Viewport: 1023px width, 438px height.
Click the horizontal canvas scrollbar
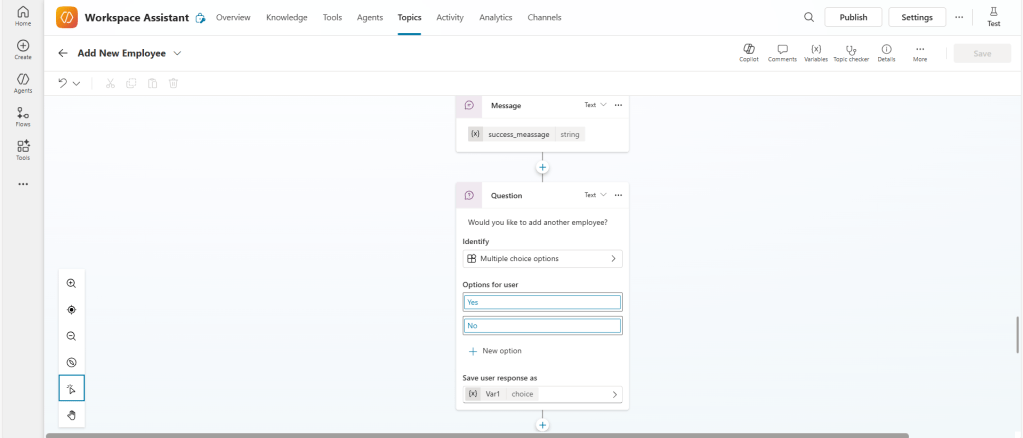477,435
